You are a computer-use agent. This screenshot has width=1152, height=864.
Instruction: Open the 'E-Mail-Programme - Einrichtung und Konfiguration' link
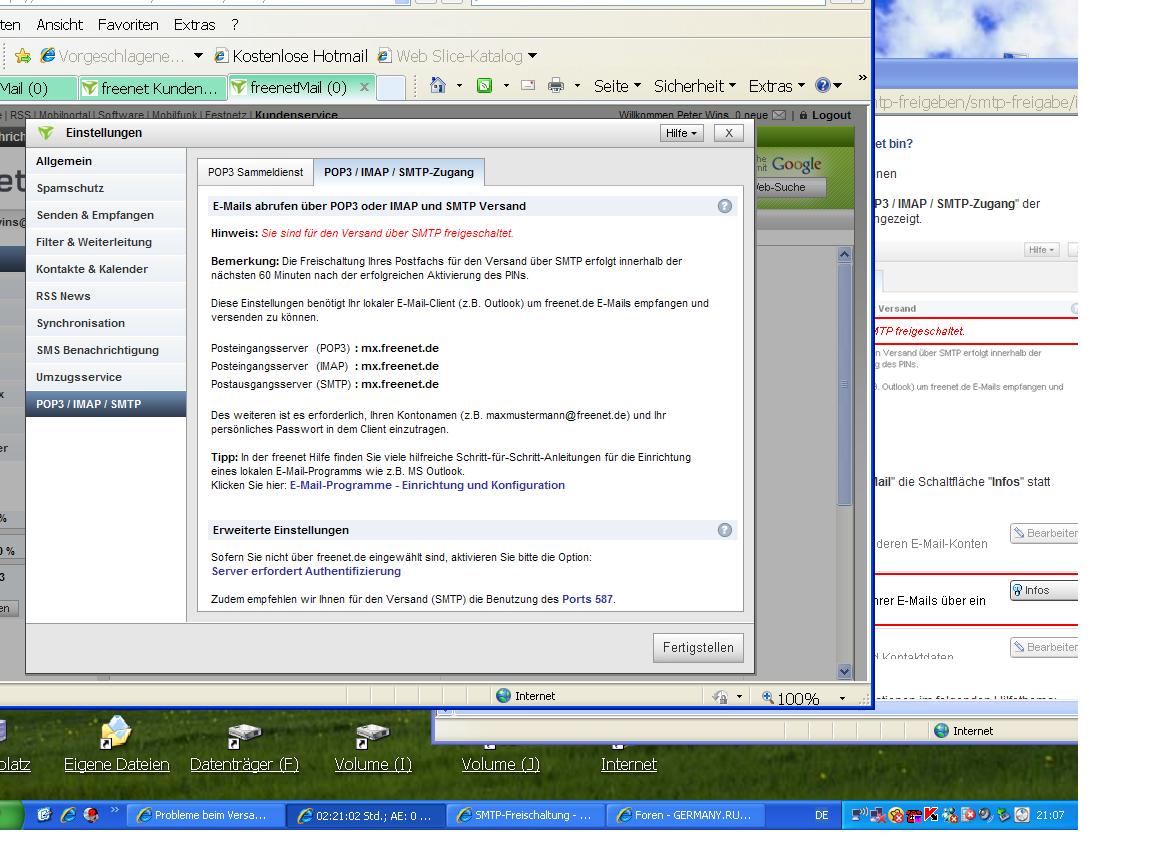(x=427, y=486)
